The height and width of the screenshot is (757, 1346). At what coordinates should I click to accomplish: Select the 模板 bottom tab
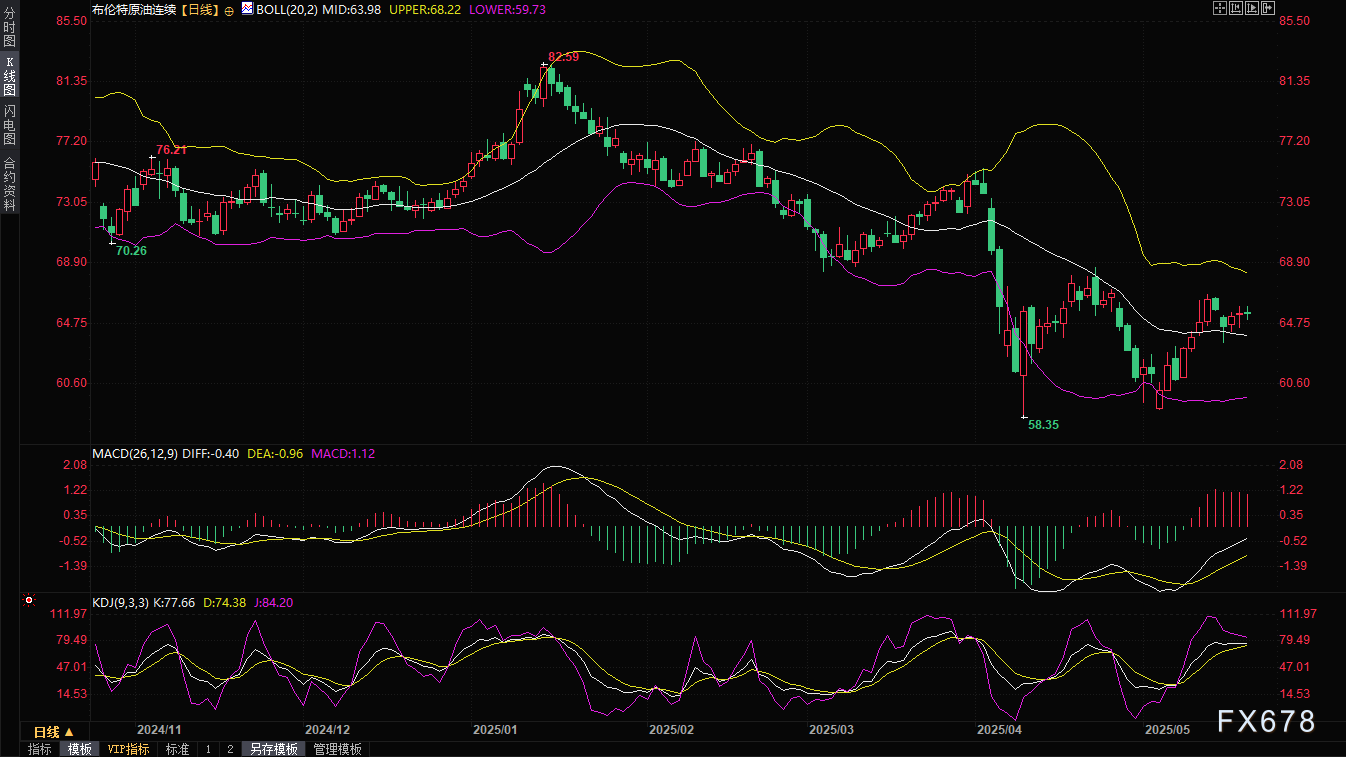[x=79, y=749]
